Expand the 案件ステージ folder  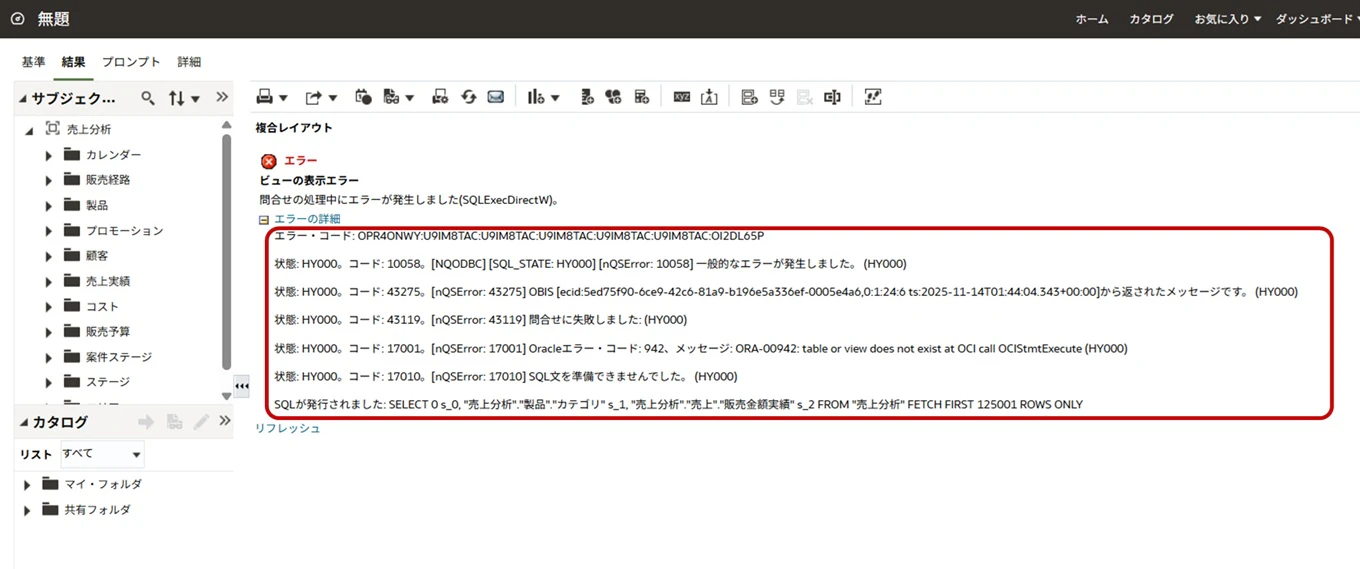48,357
